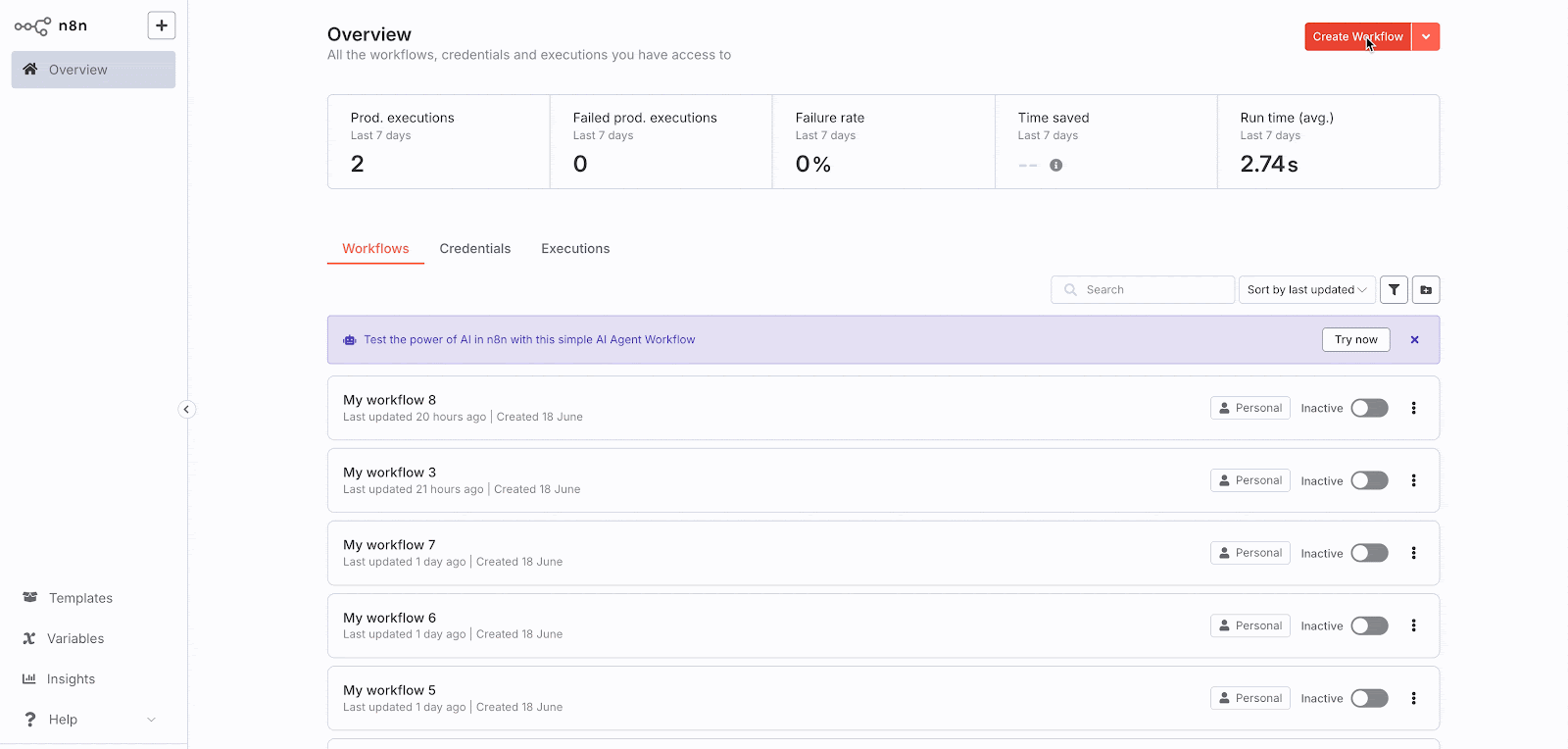Open three-dot menu for My workflow 7
1568x749 pixels.
click(x=1413, y=553)
